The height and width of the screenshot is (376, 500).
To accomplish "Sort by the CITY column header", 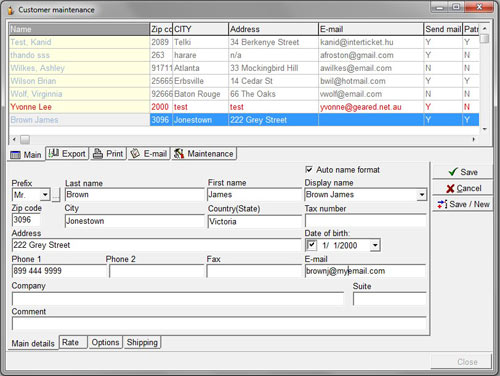I will coord(200,29).
